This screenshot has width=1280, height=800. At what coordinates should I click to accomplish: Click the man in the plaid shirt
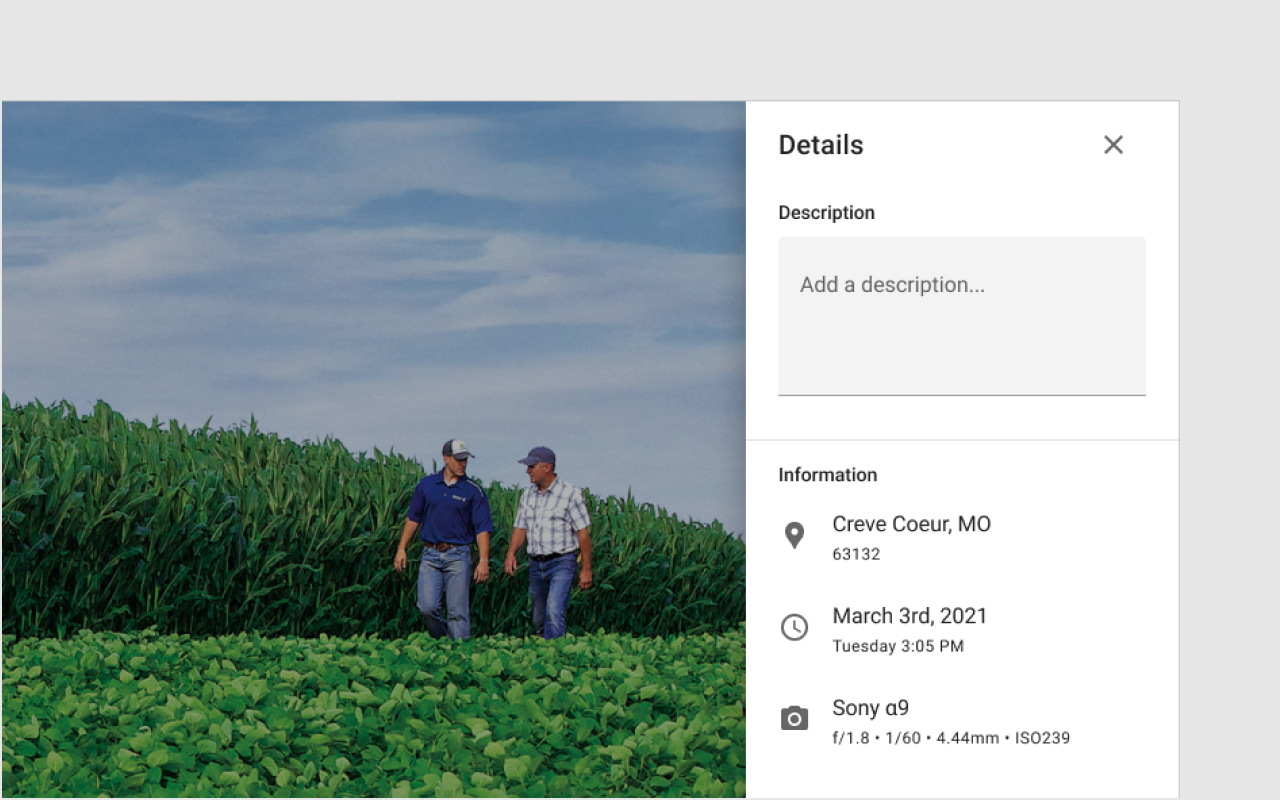[x=549, y=530]
